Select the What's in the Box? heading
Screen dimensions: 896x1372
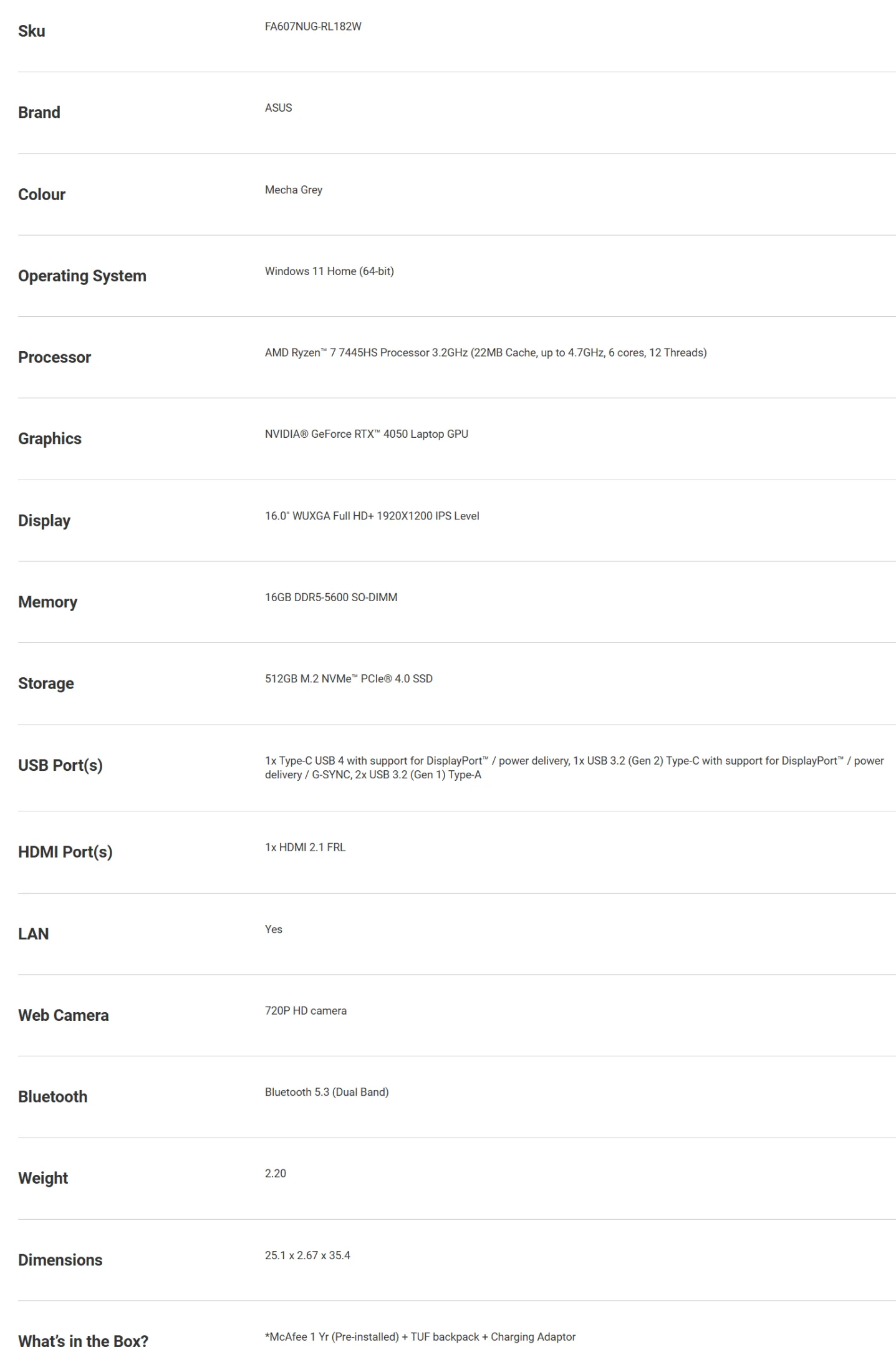83,1341
